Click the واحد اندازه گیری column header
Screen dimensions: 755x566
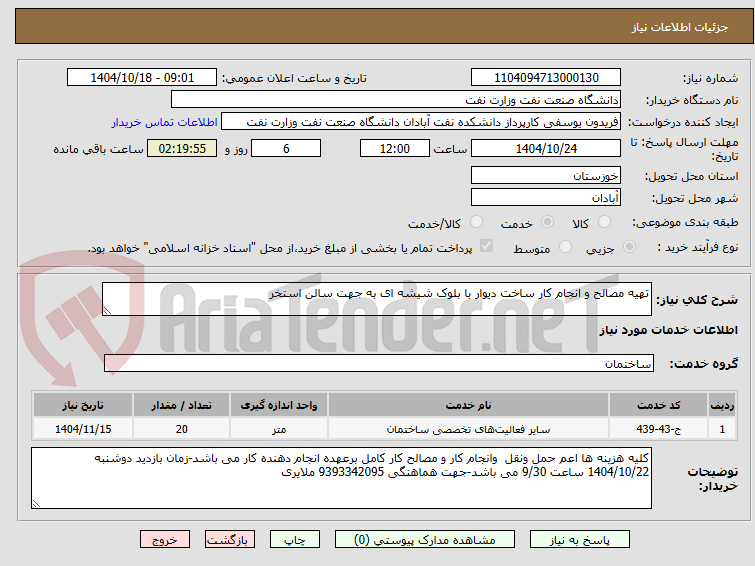(x=279, y=405)
